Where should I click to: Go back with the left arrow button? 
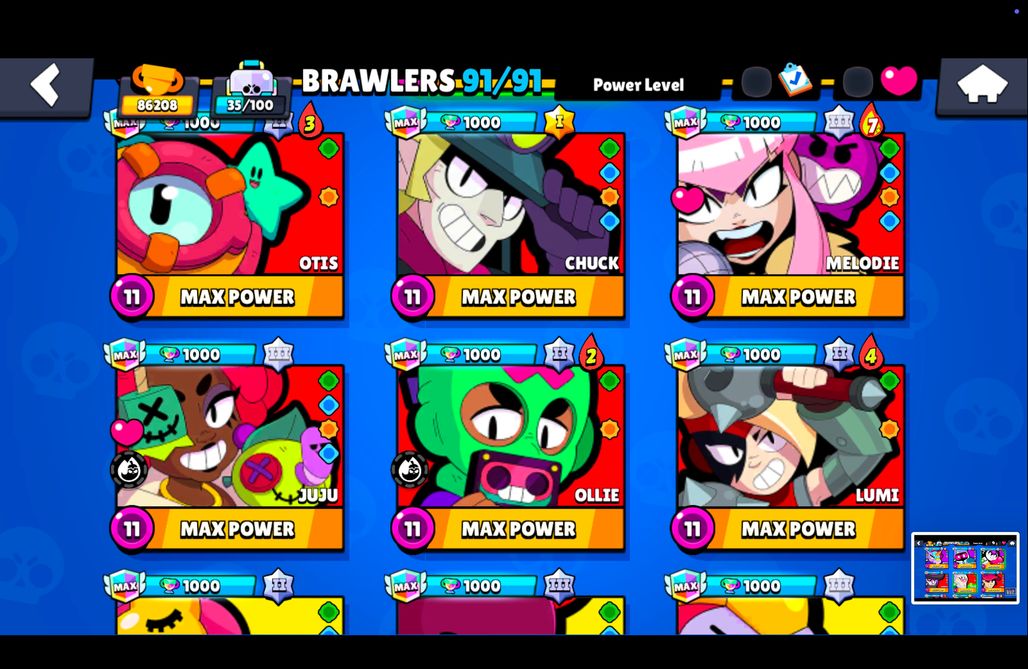pos(46,87)
